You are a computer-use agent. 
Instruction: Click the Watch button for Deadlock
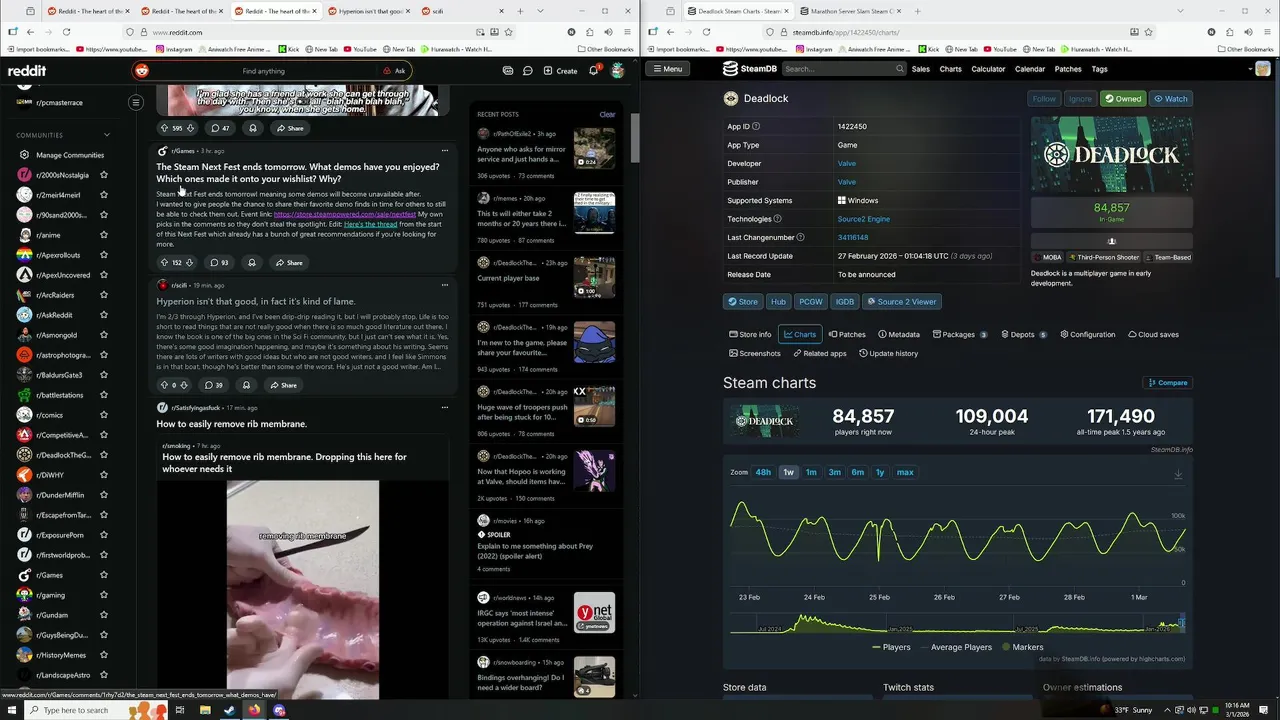1170,99
